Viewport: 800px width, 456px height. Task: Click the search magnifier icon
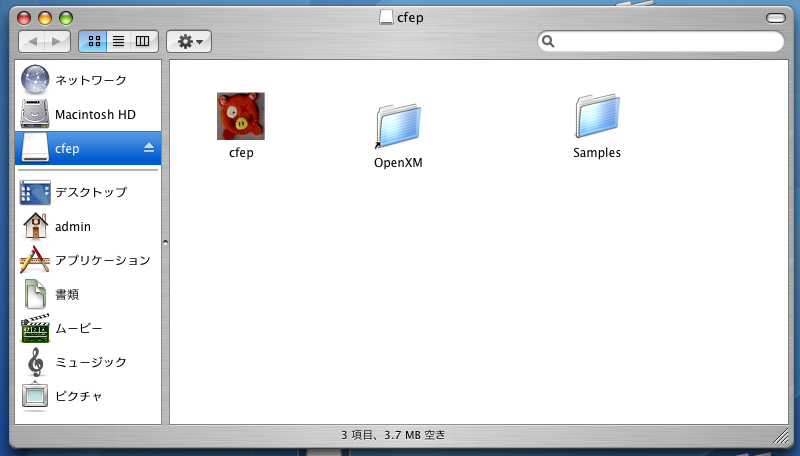[548, 41]
